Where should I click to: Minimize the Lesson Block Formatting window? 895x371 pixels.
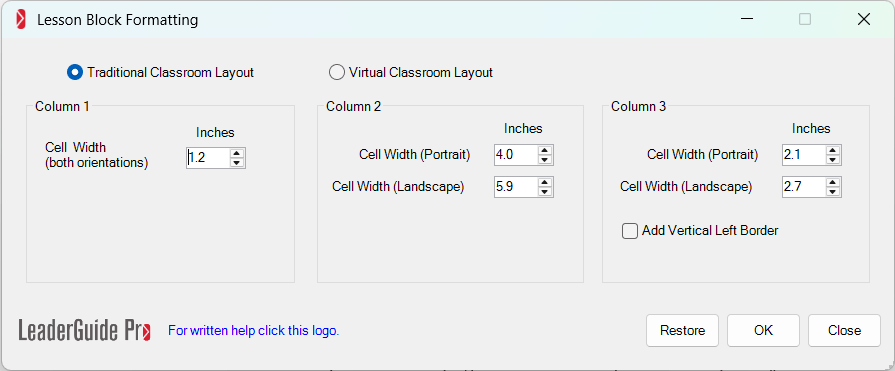coord(747,19)
